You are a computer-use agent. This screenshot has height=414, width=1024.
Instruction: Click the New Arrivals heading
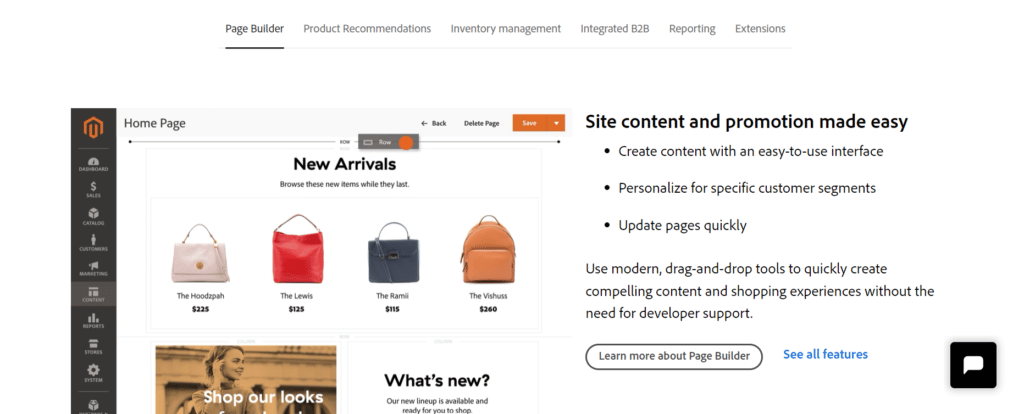click(344, 163)
